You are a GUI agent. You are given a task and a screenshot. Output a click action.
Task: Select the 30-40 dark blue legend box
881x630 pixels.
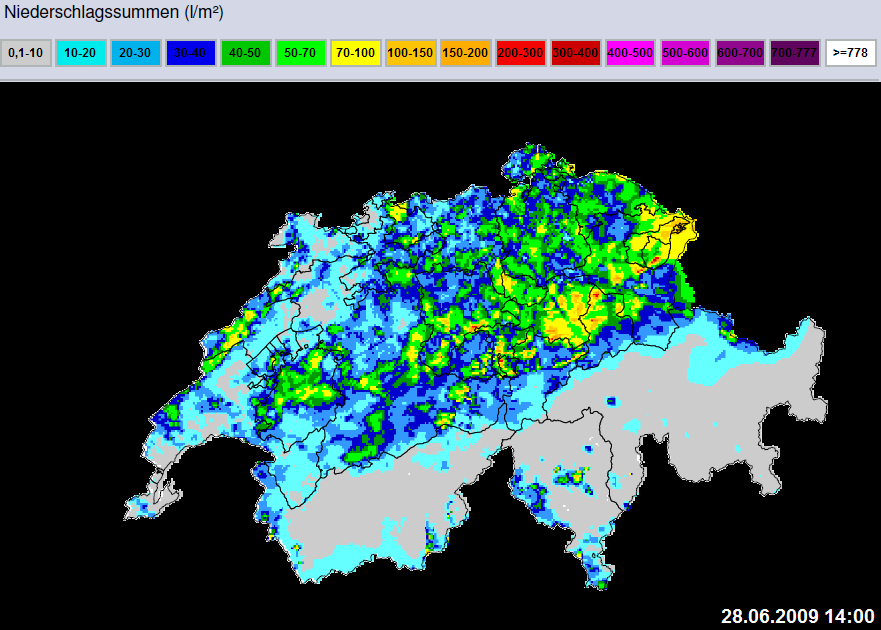click(190, 53)
